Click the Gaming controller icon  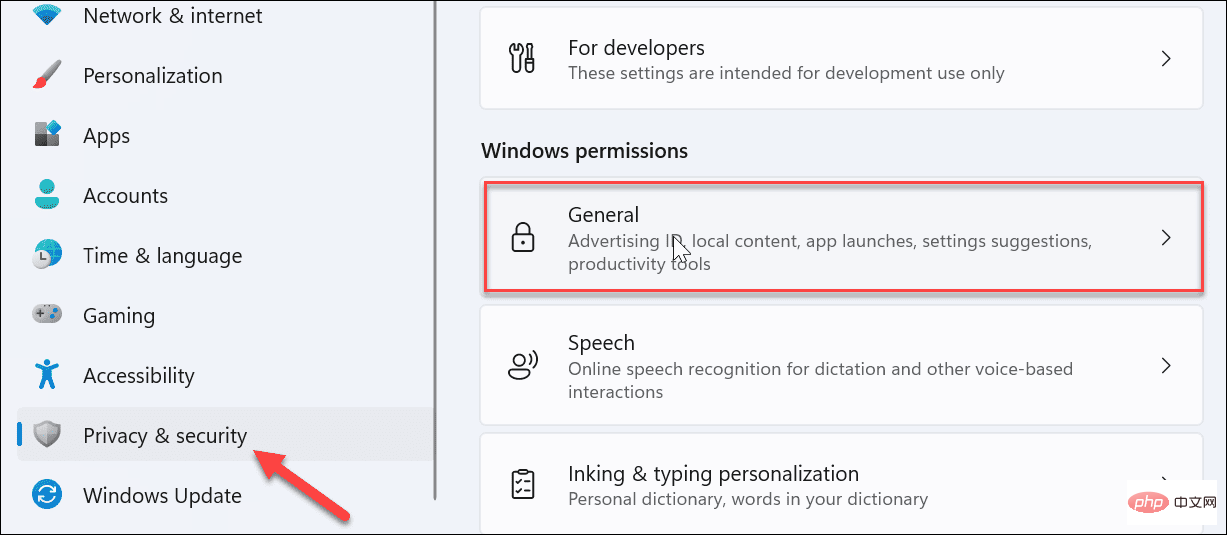pyautogui.click(x=47, y=316)
